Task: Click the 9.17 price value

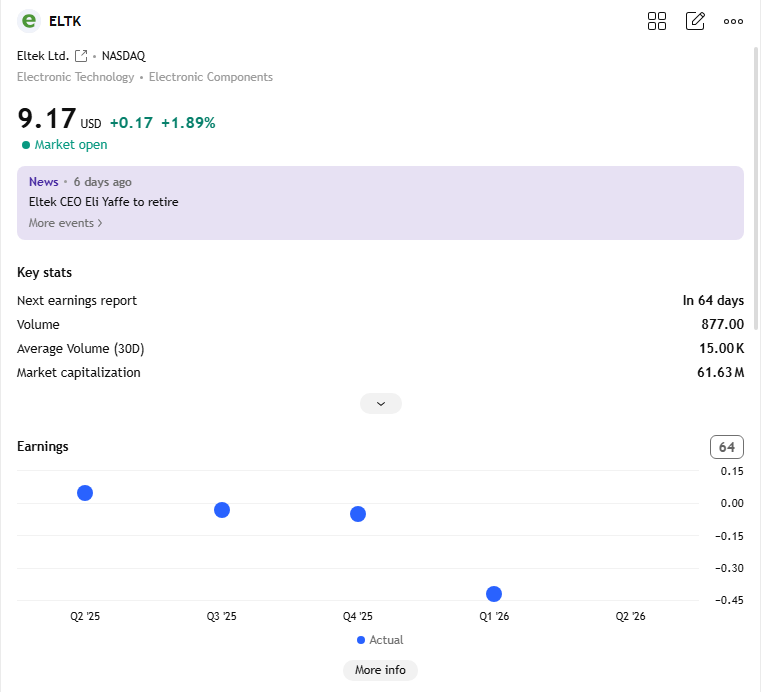Action: tap(47, 118)
